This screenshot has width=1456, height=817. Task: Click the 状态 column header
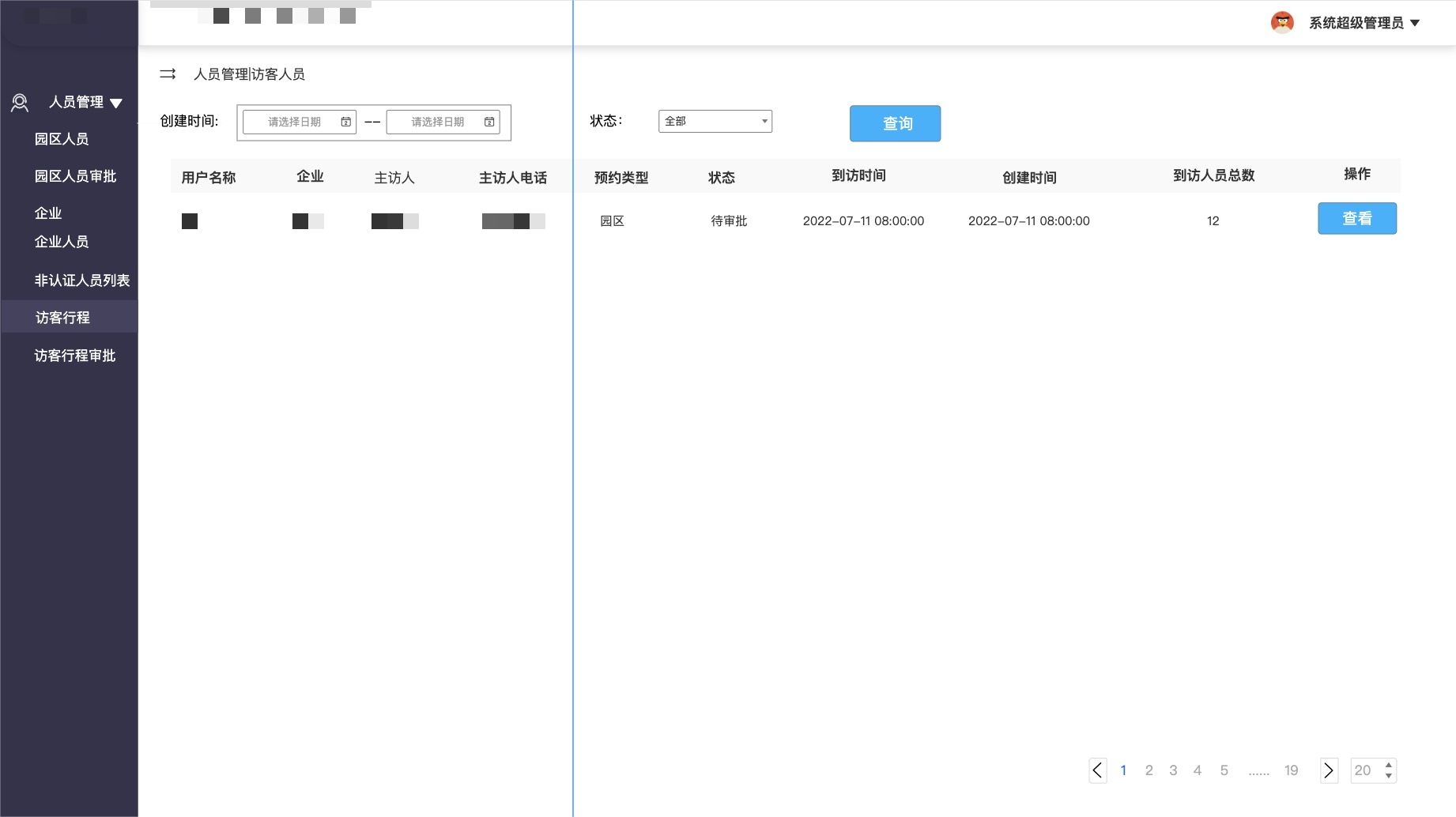[x=722, y=178]
